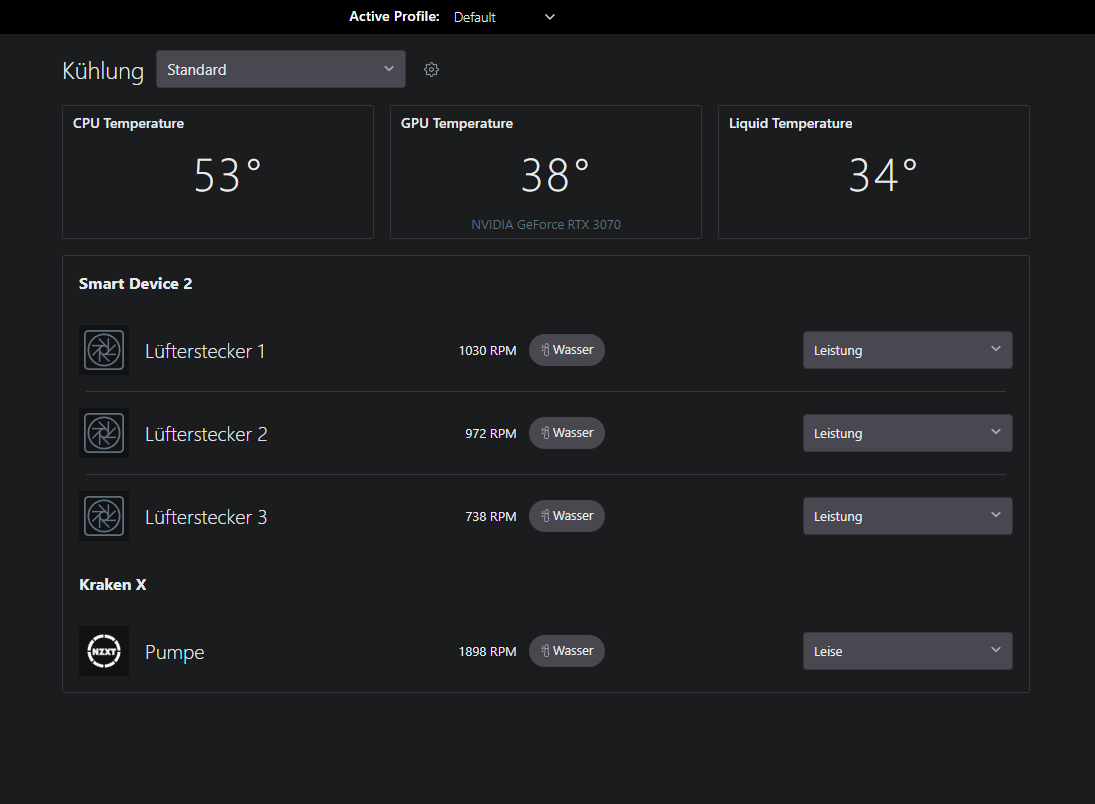The width and height of the screenshot is (1095, 804).
Task: Open Leistung dropdown for Lüfterstecker 1
Action: pyautogui.click(x=907, y=350)
